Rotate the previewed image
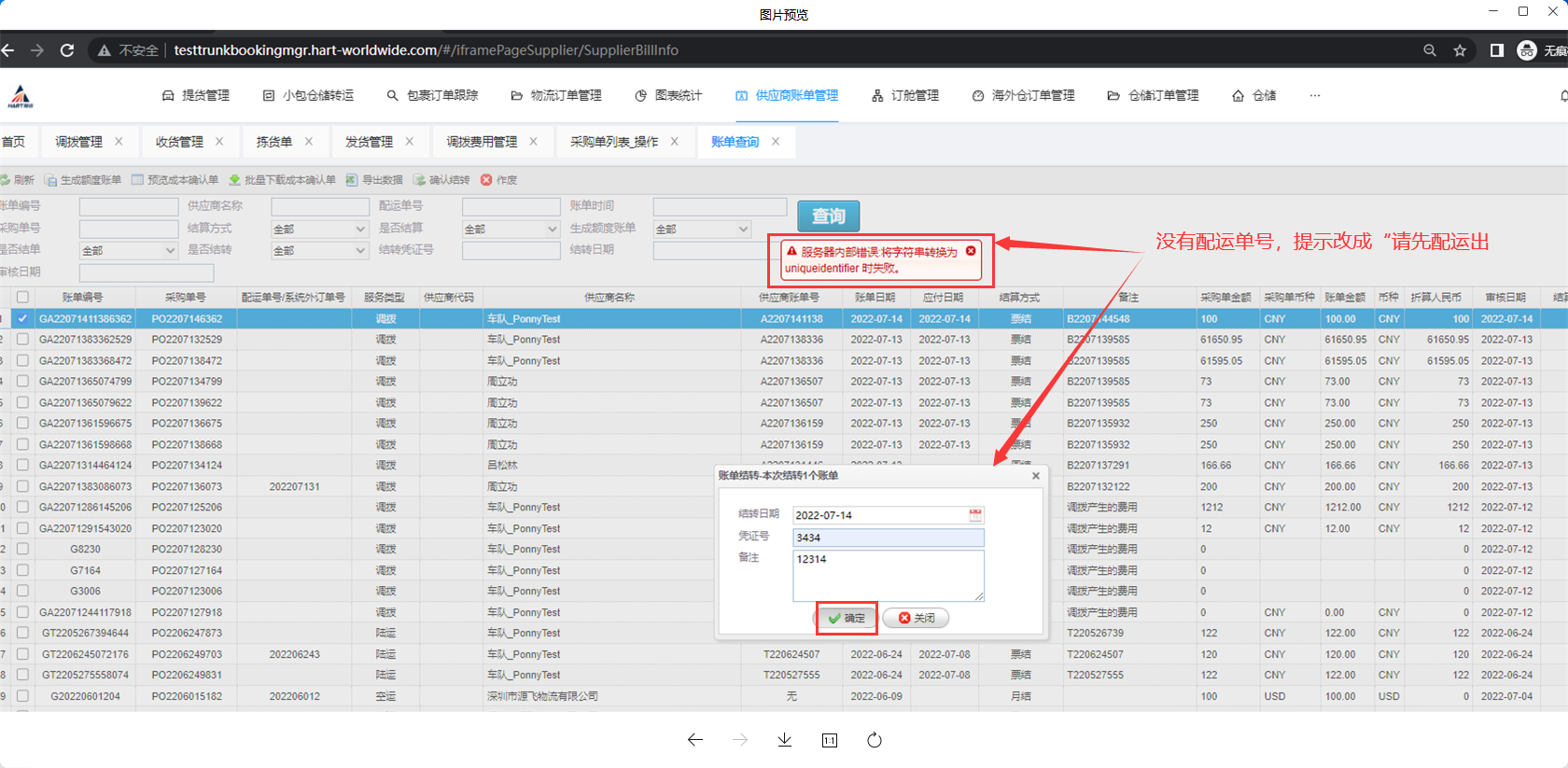1568x768 pixels. [874, 740]
